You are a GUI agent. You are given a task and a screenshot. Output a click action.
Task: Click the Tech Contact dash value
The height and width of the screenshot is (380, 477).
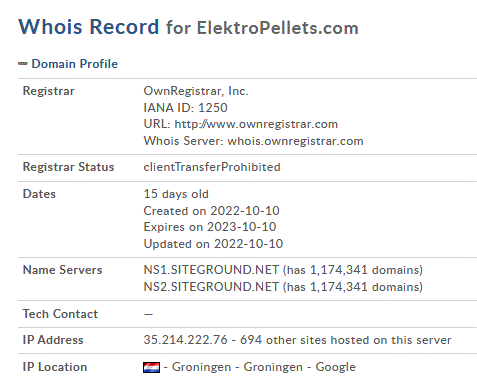[148, 314]
